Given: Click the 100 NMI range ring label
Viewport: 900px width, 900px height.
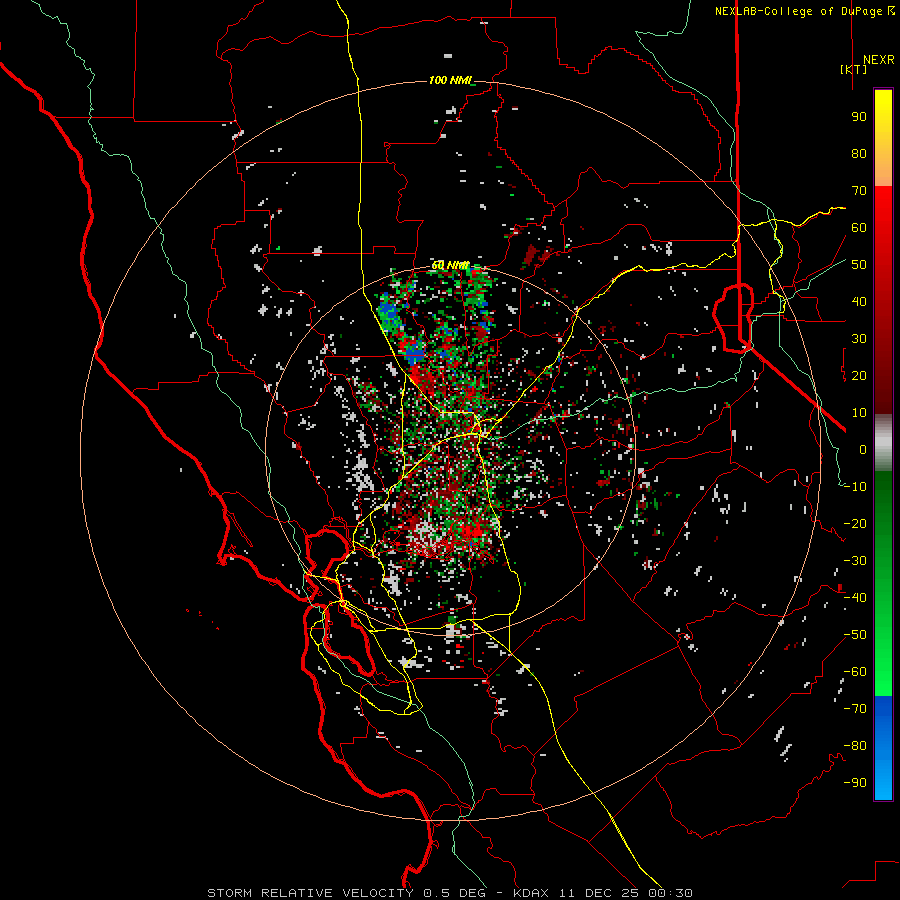Looking at the screenshot, I should [x=449, y=80].
